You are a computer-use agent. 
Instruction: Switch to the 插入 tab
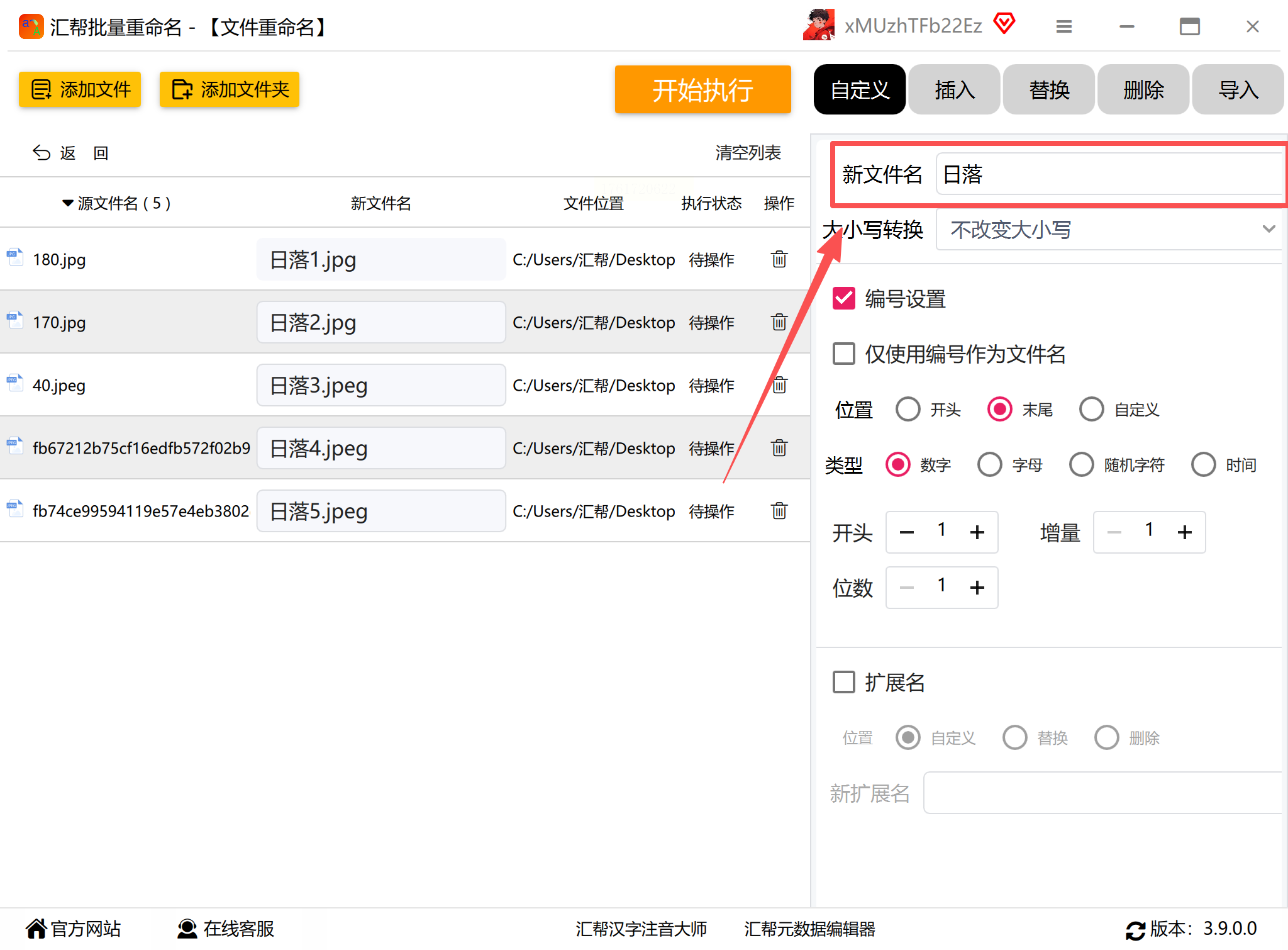coord(954,90)
